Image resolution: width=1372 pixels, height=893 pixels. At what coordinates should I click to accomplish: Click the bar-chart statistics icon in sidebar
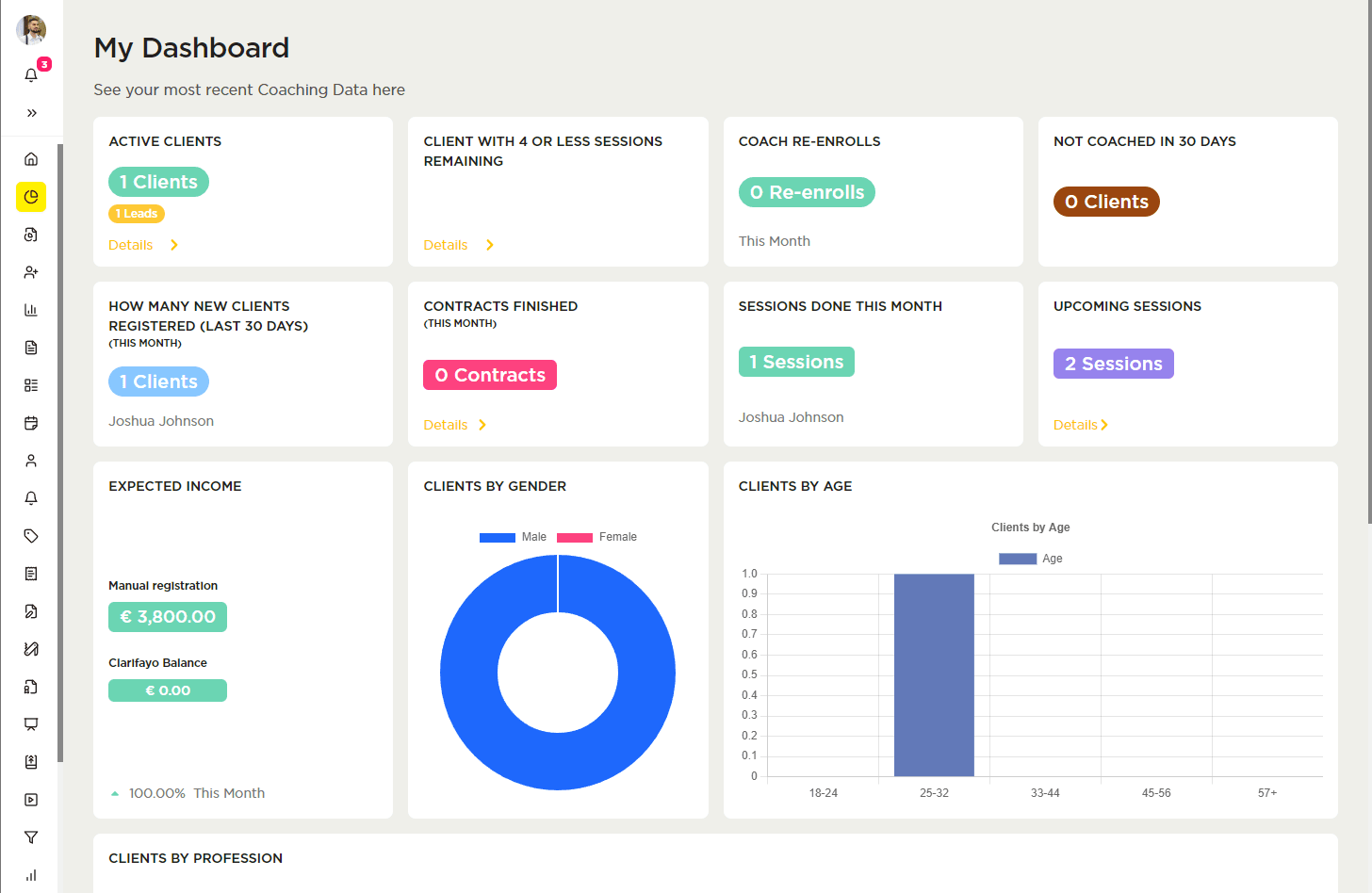(31, 310)
